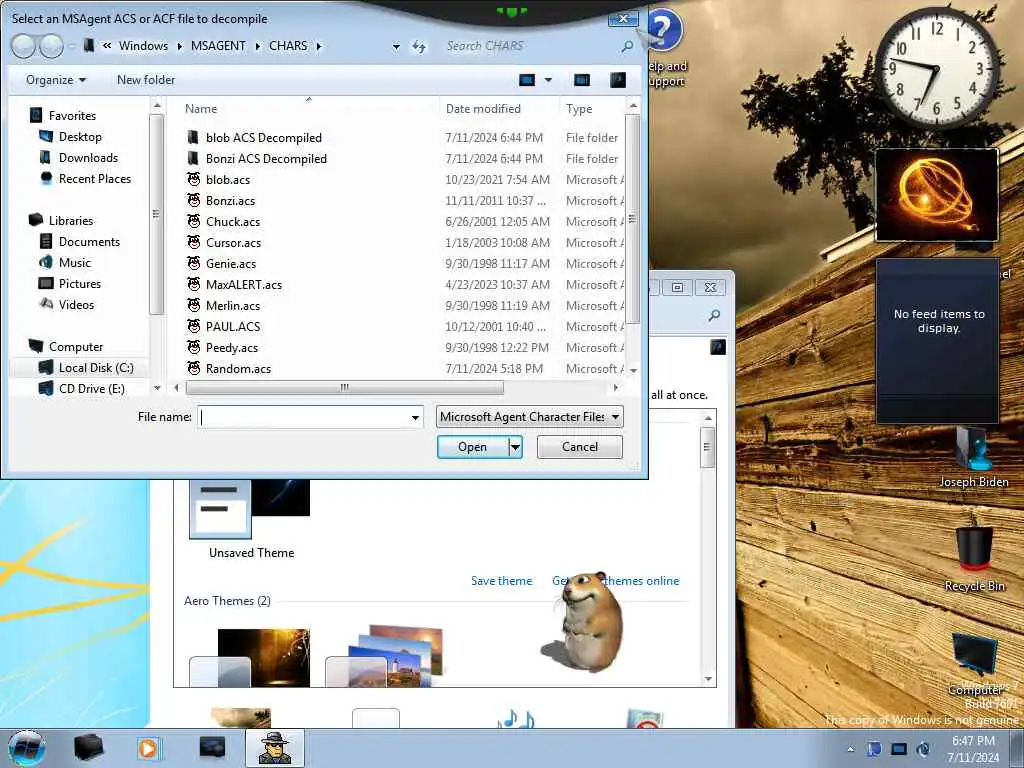1024x768 pixels.
Task: Open Documents library in sidebar
Action: pyautogui.click(x=89, y=242)
